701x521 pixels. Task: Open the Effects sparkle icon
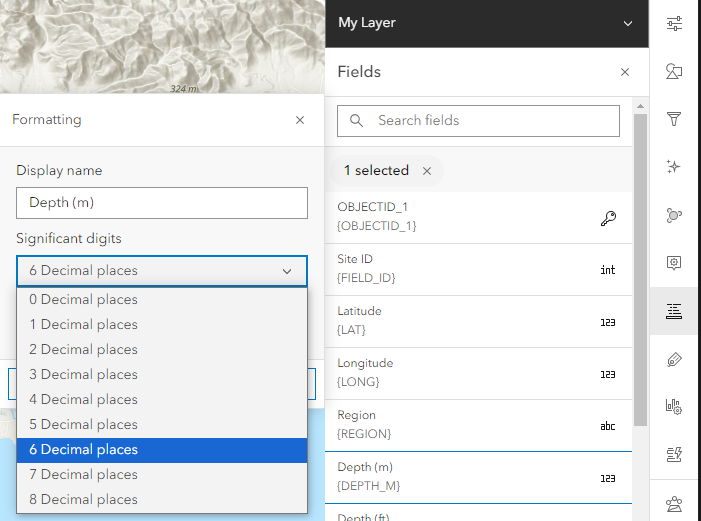coord(674,167)
